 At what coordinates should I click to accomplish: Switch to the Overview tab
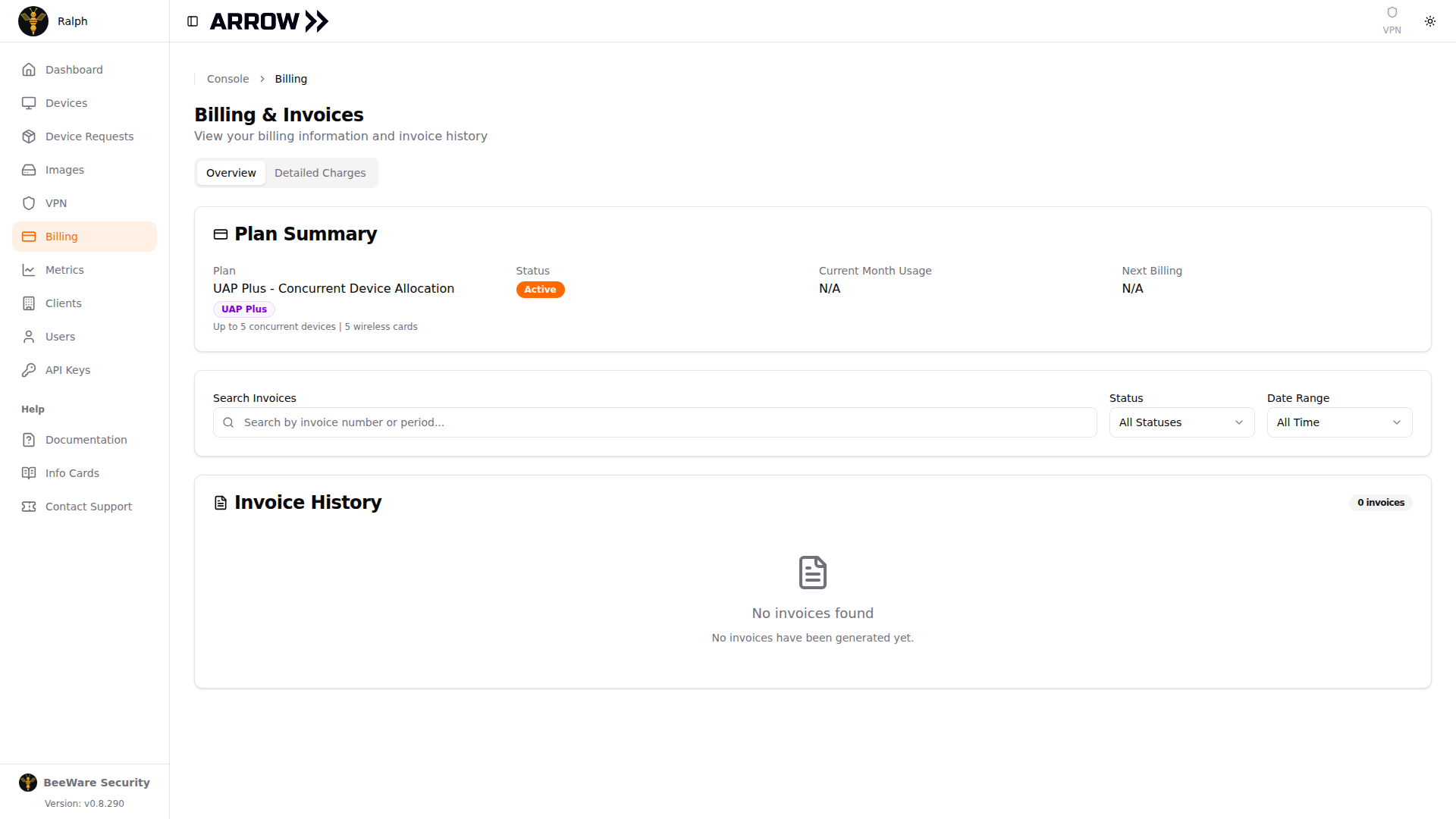(x=231, y=173)
